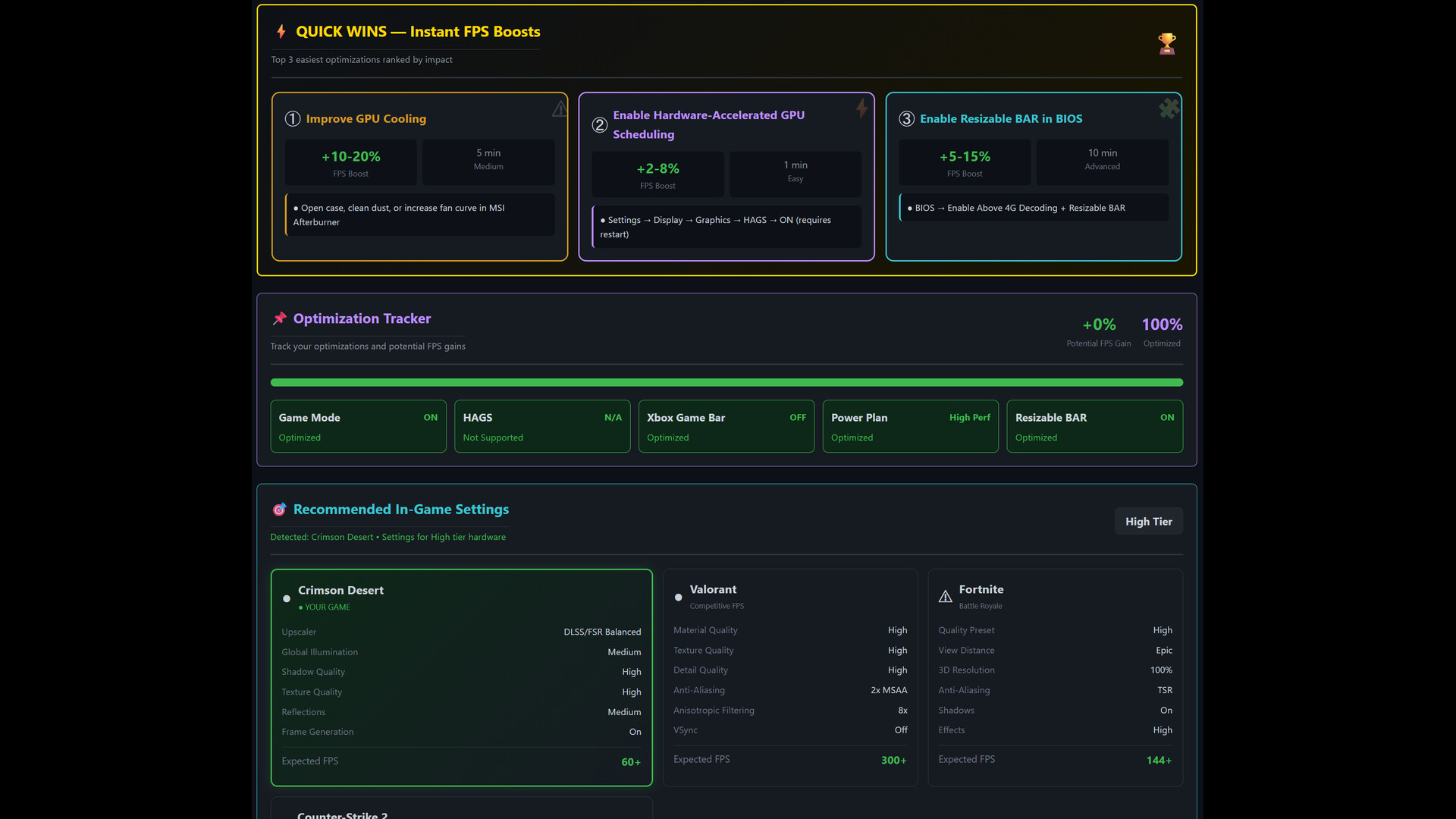Click the VSync Off row
Screen dimensions: 1456x819
pyautogui.click(x=790, y=730)
